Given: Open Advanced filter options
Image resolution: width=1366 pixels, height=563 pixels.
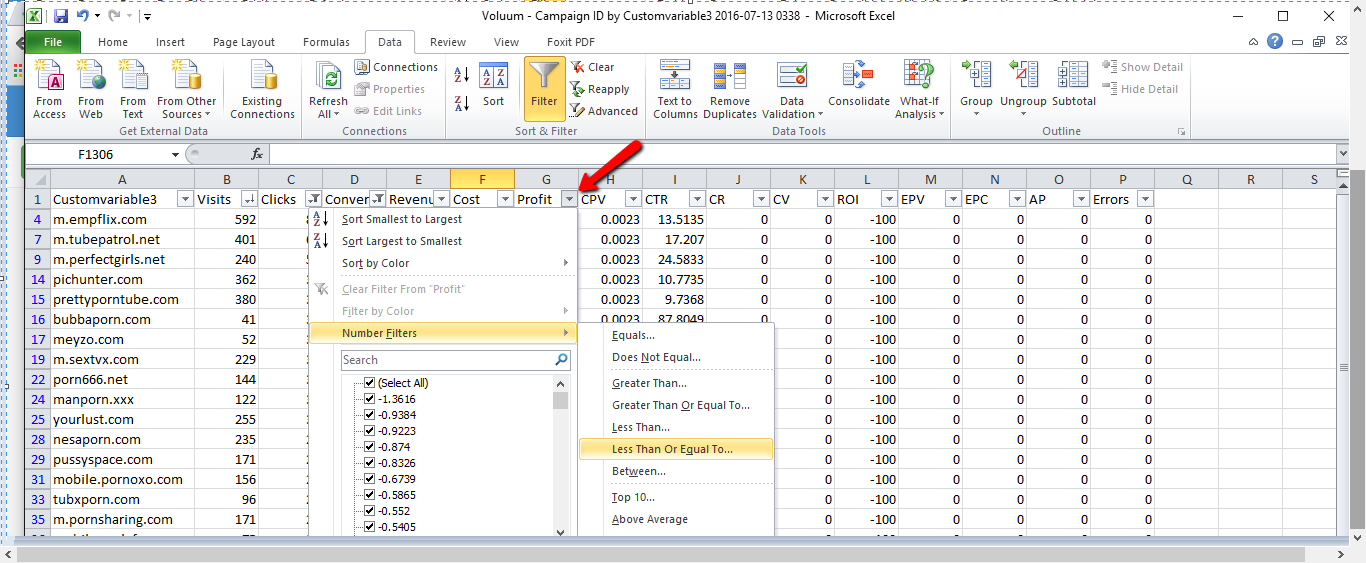Looking at the screenshot, I should (x=604, y=111).
